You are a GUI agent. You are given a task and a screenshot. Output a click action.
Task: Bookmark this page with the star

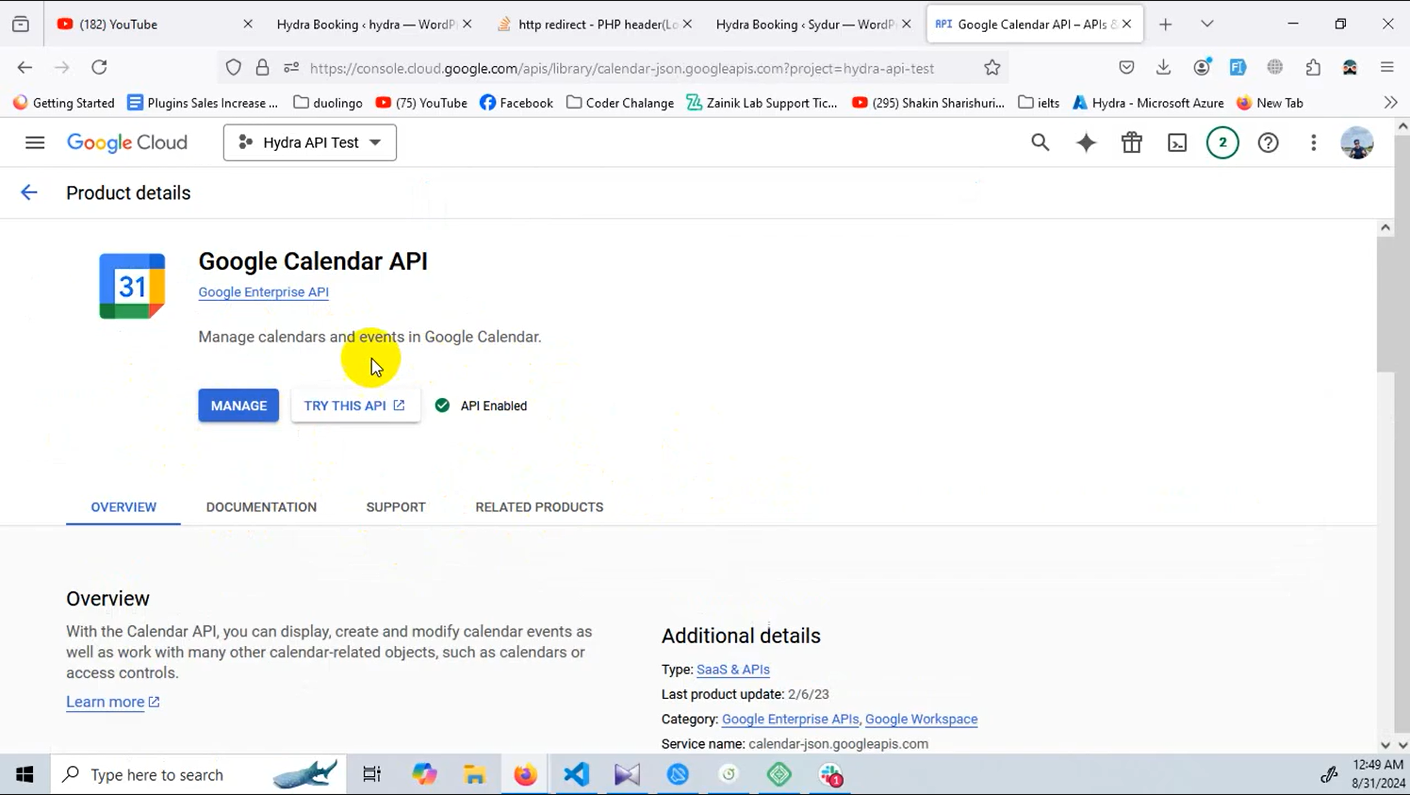[x=992, y=68]
